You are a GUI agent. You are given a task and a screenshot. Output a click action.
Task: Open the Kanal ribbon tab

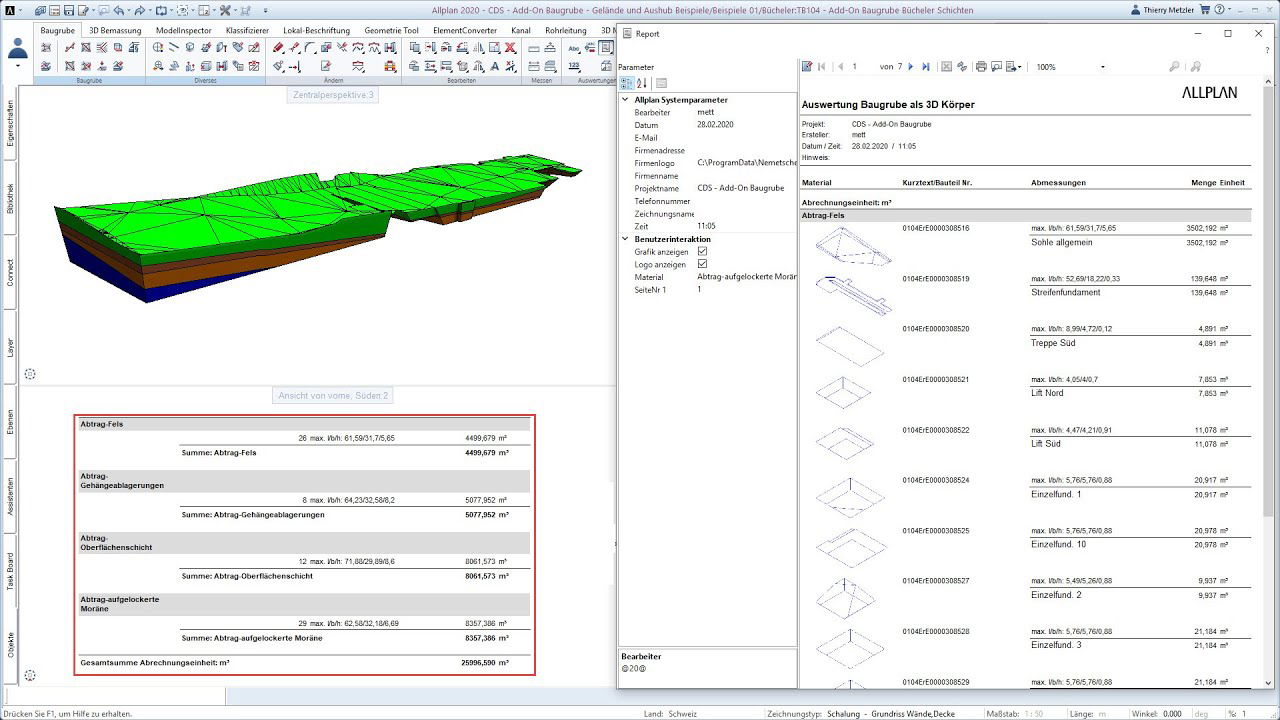click(521, 30)
